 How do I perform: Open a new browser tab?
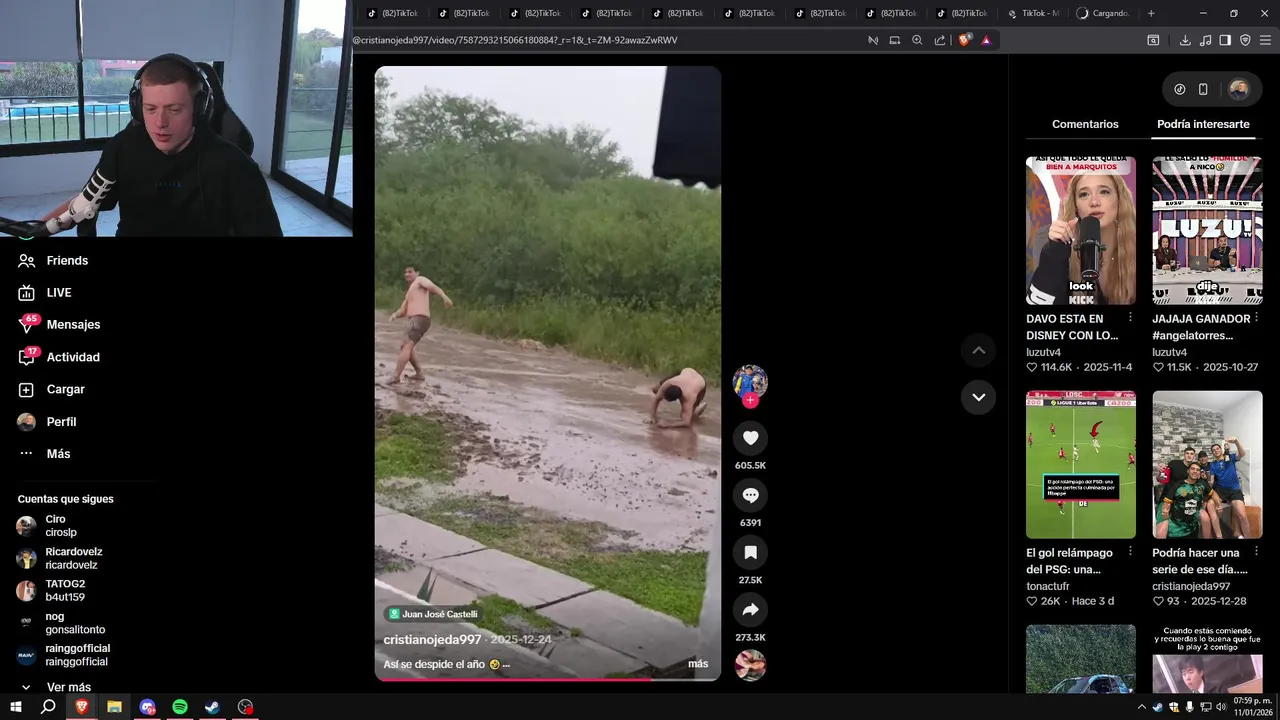click(x=1151, y=13)
